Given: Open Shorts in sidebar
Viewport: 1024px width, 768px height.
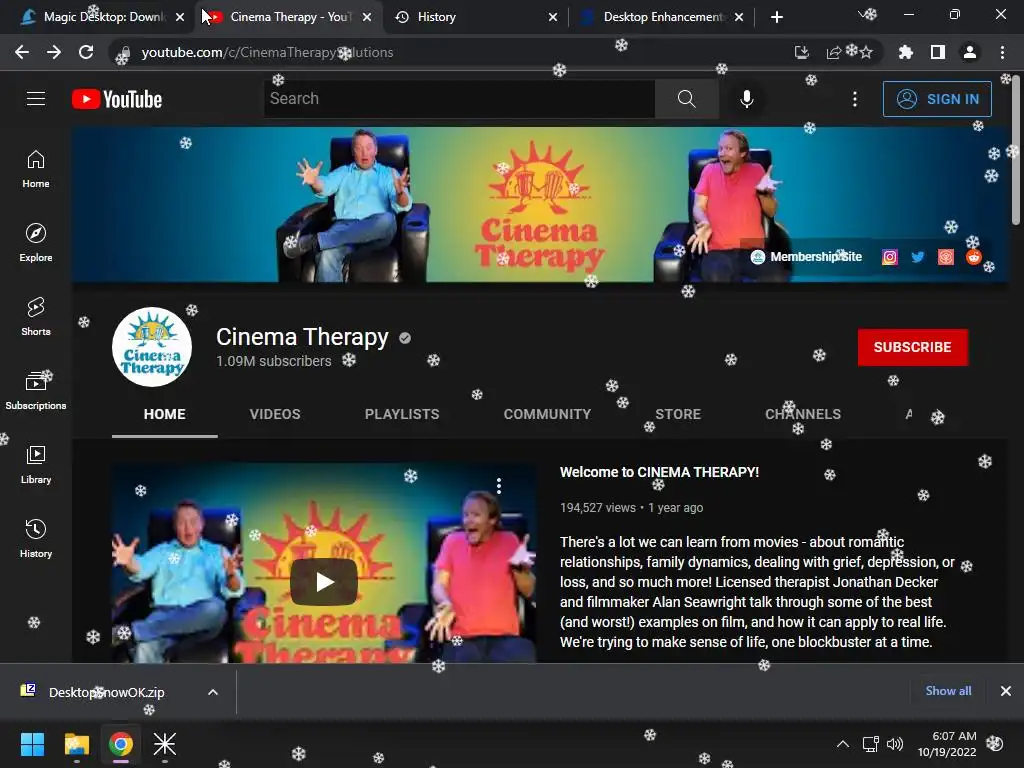Looking at the screenshot, I should pyautogui.click(x=36, y=316).
